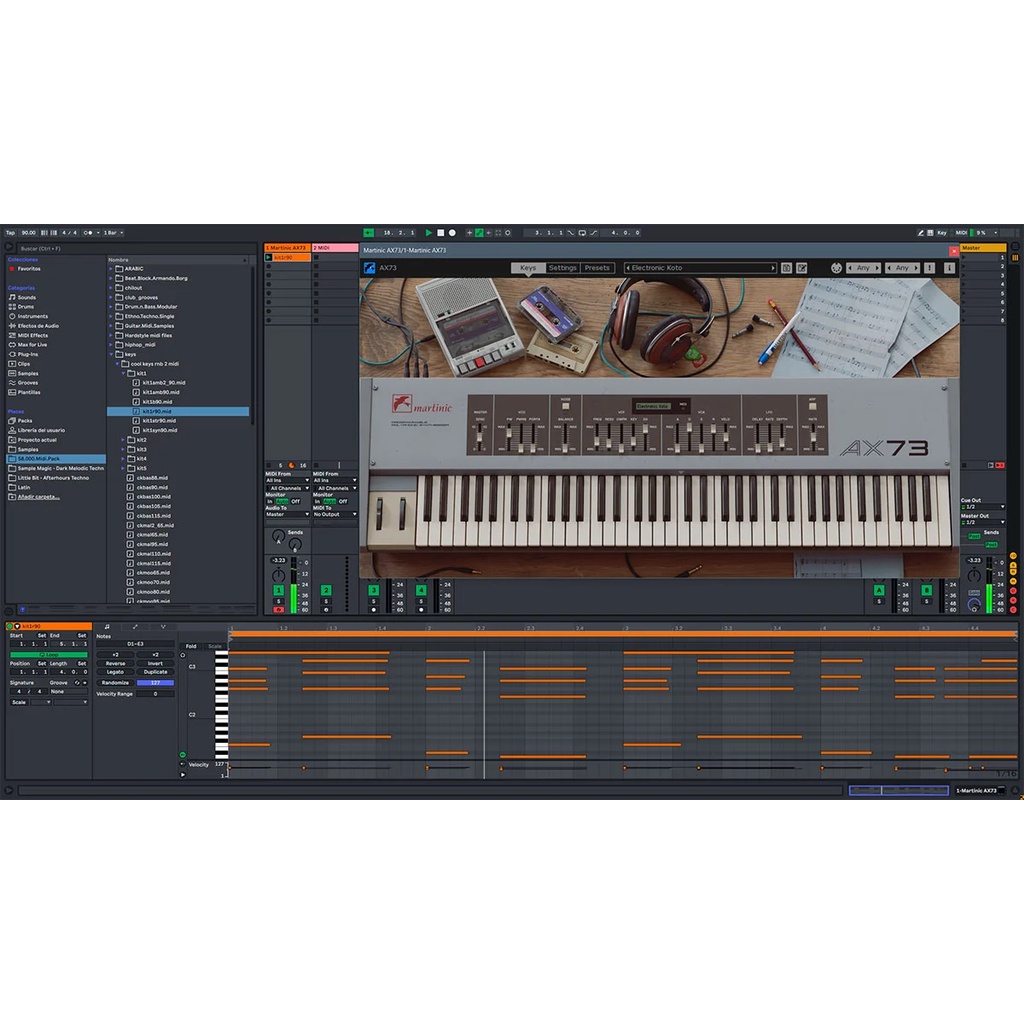Click the green Play button in transport

click(x=428, y=232)
